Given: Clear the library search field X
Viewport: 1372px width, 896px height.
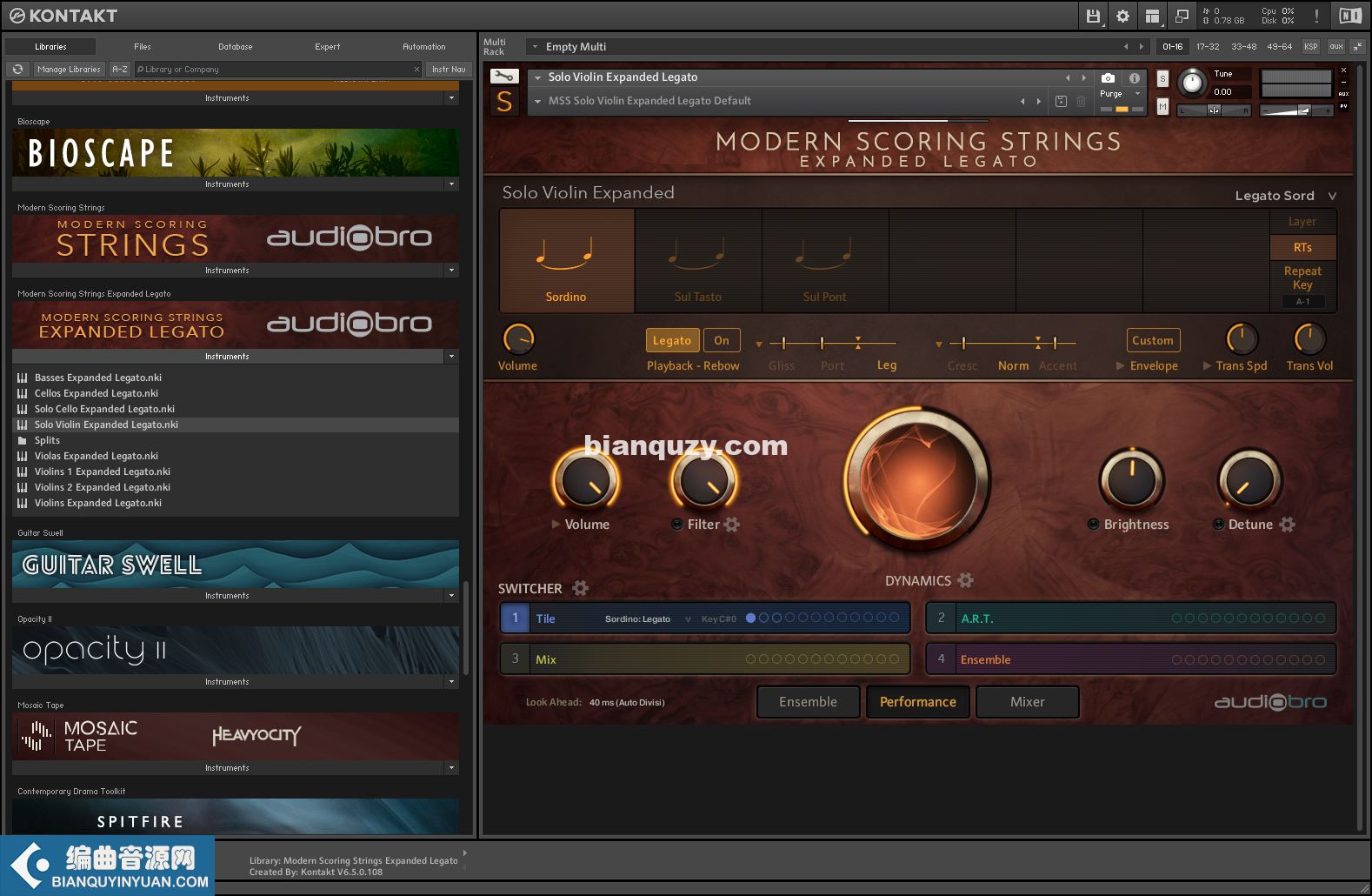Looking at the screenshot, I should pos(416,70).
